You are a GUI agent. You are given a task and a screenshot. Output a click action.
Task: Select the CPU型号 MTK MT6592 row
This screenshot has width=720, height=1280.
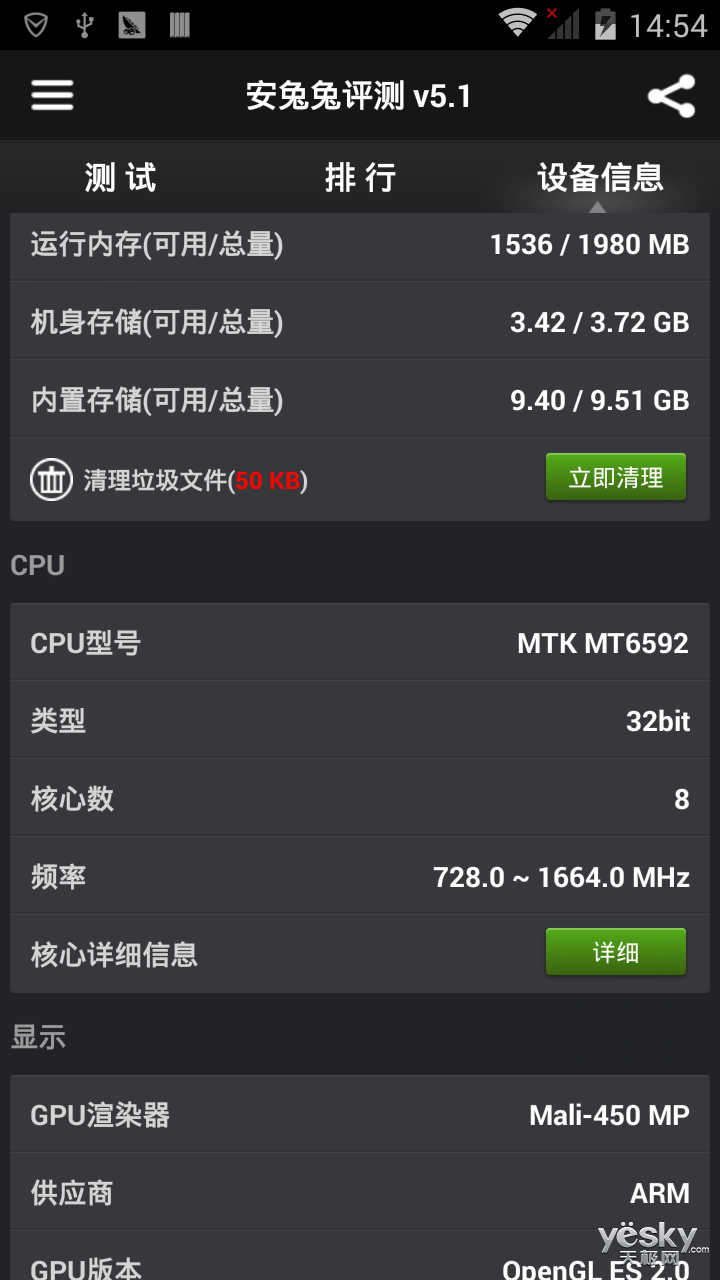tap(360, 643)
